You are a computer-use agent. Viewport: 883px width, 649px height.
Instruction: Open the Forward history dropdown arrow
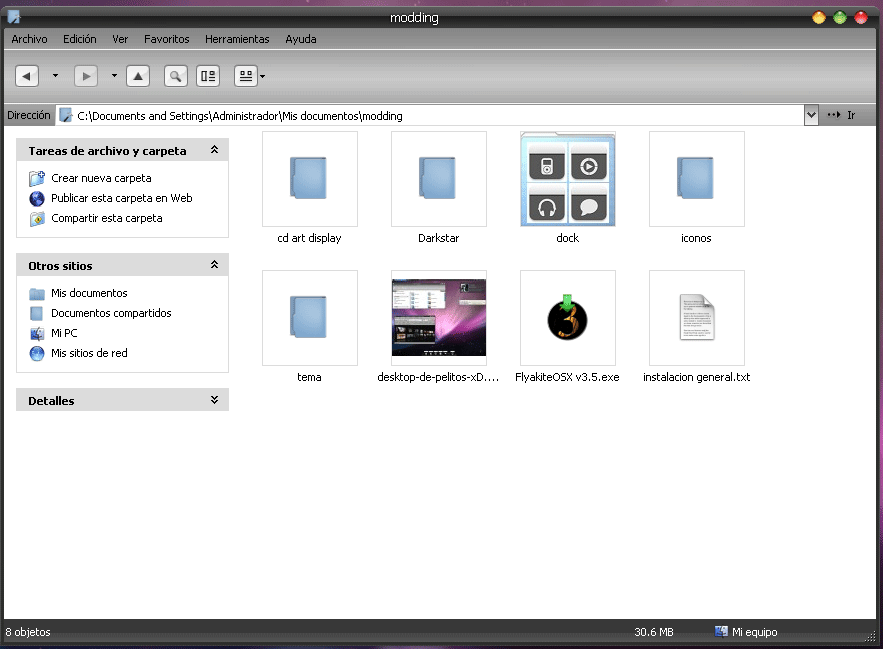click(x=114, y=75)
